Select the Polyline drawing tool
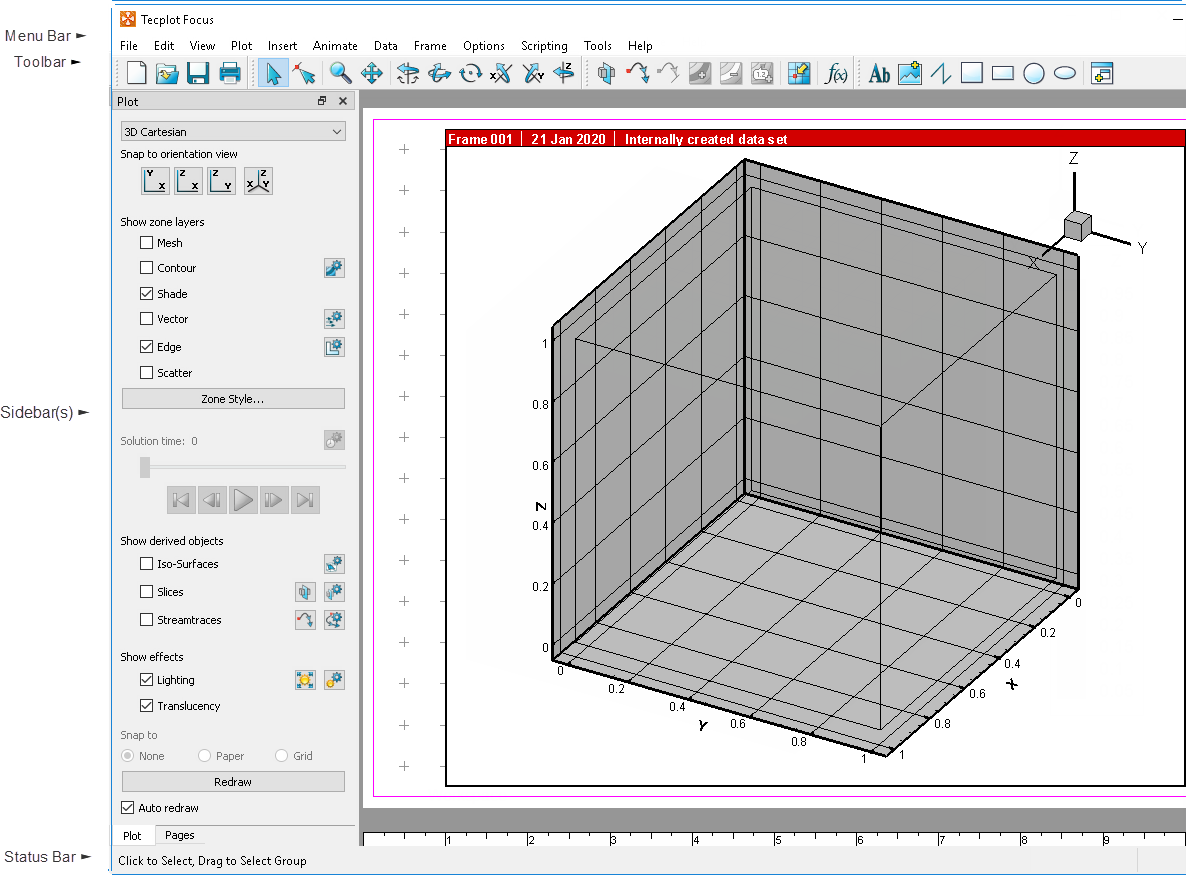Image resolution: width=1186 pixels, height=875 pixels. [941, 73]
